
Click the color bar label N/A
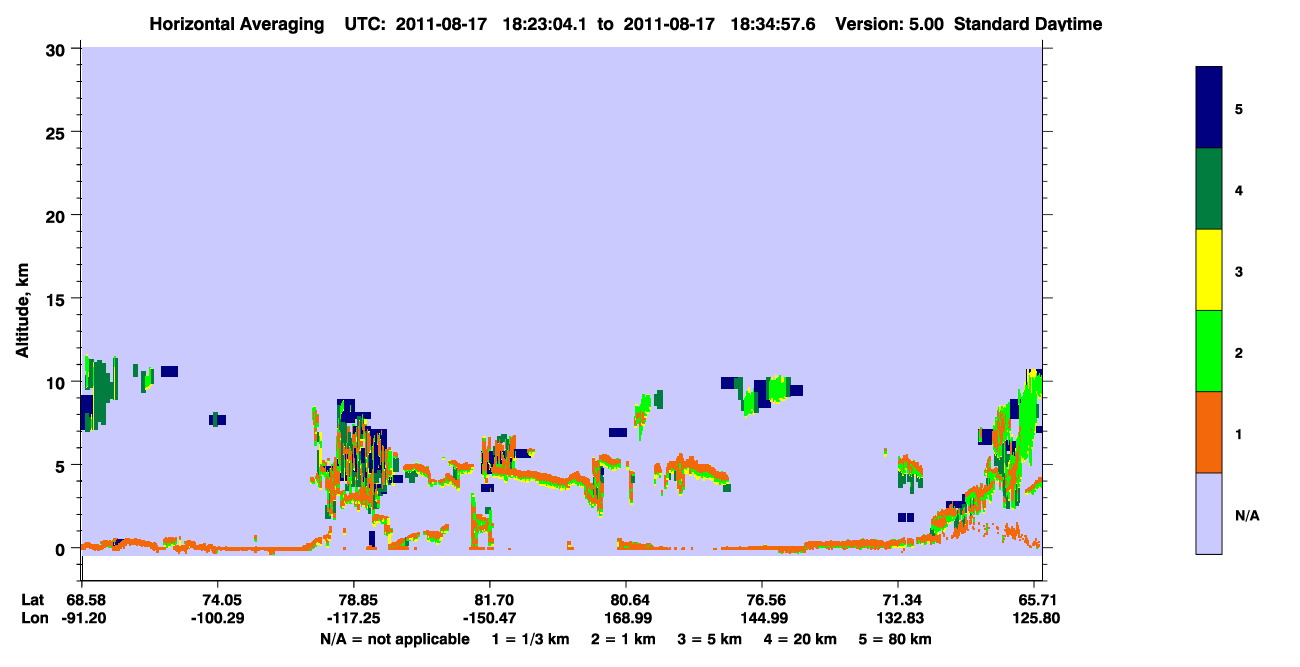tap(1247, 515)
